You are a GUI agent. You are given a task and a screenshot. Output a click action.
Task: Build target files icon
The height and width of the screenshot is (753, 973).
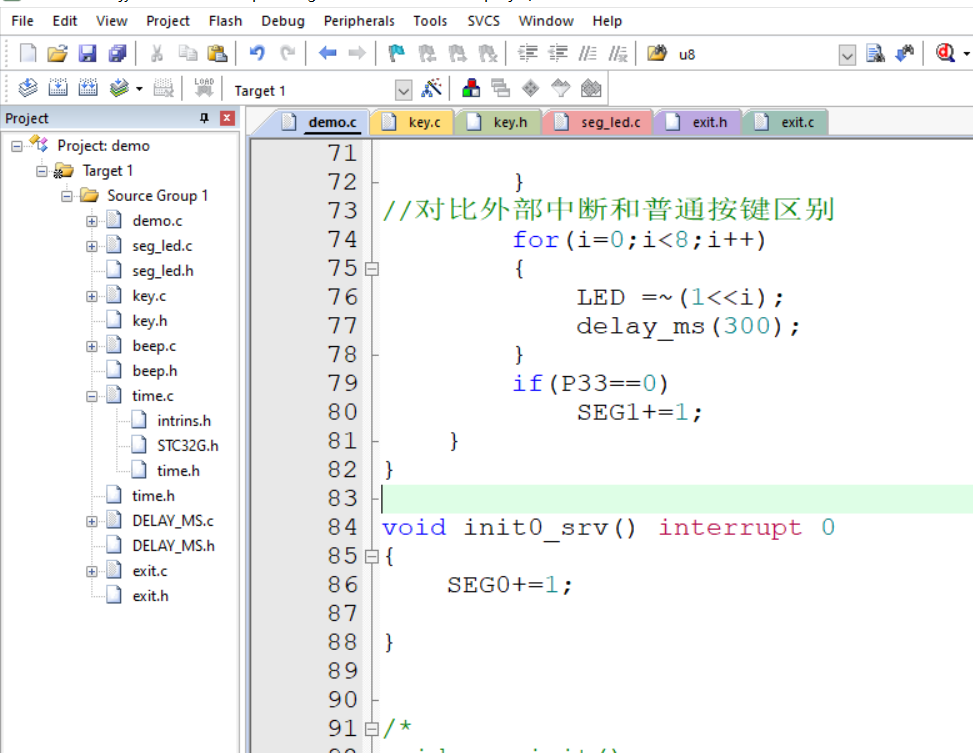pos(58,88)
